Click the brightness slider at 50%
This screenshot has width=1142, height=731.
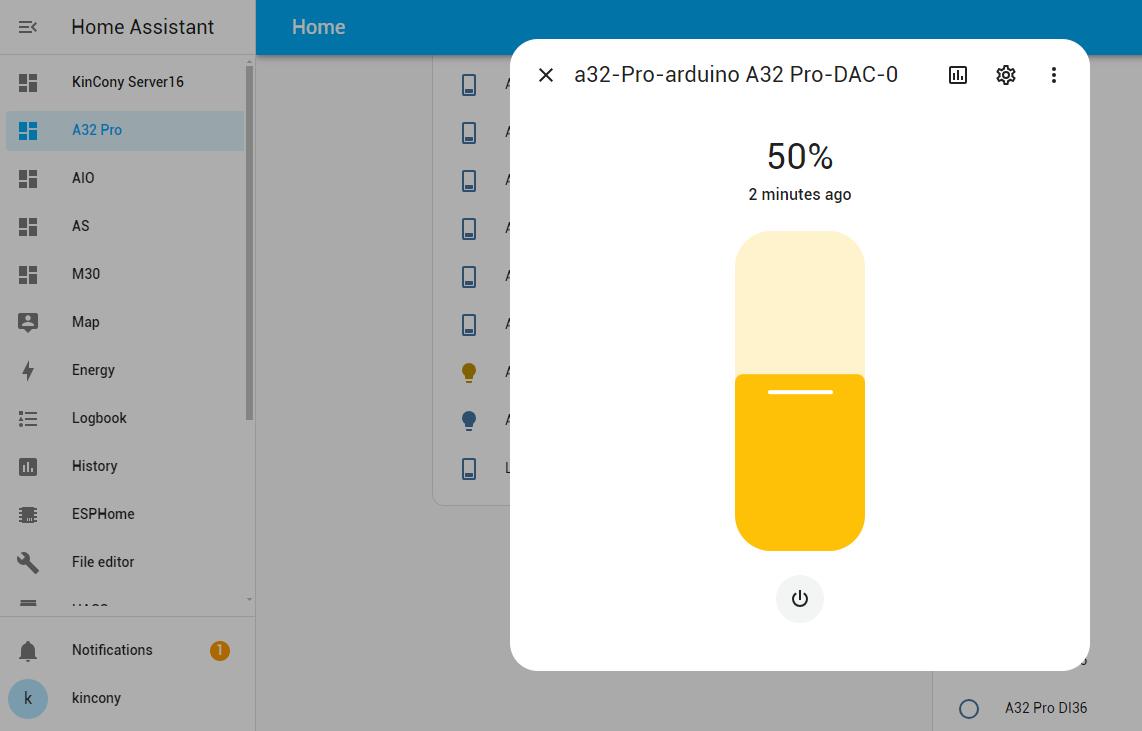pyautogui.click(x=799, y=391)
